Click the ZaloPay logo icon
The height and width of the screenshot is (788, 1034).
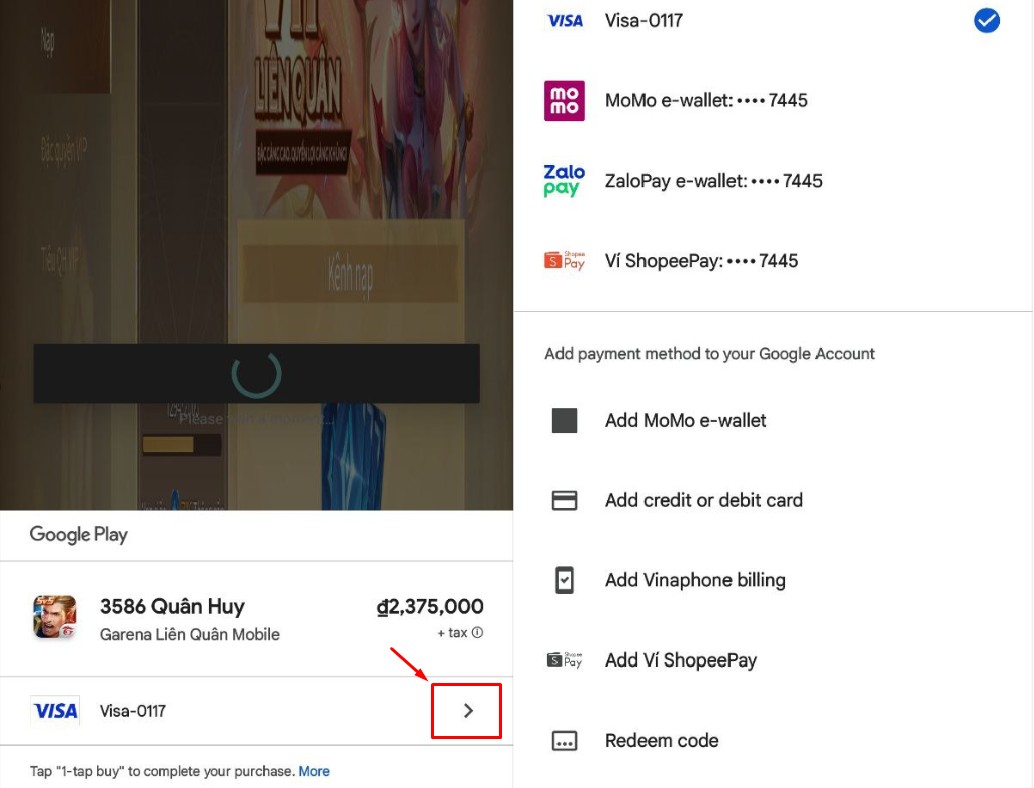coord(564,181)
